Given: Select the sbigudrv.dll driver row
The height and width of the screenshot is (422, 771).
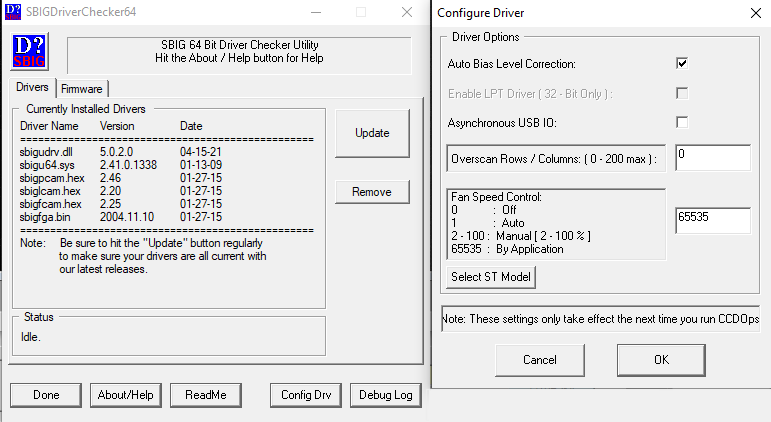Looking at the screenshot, I should (120, 152).
